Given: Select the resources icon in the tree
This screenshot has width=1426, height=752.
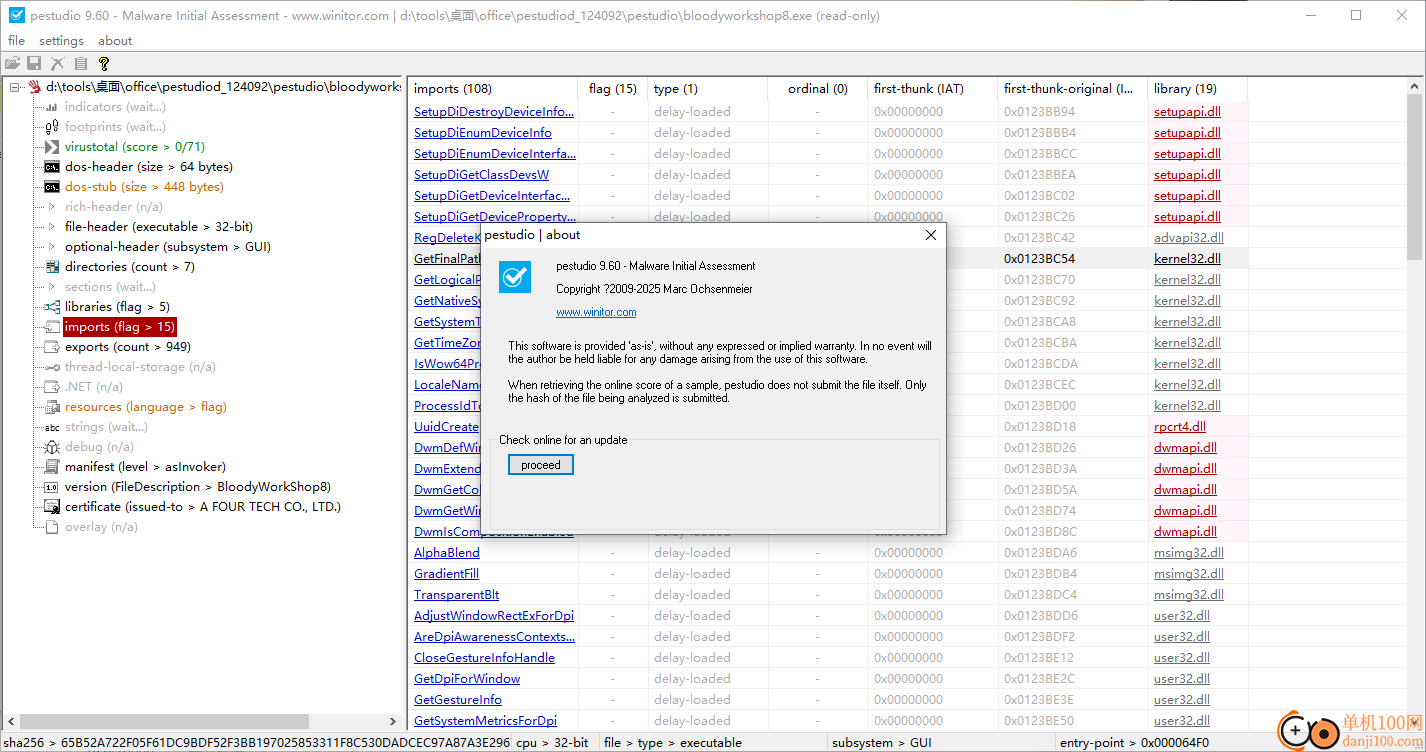Looking at the screenshot, I should (x=52, y=407).
